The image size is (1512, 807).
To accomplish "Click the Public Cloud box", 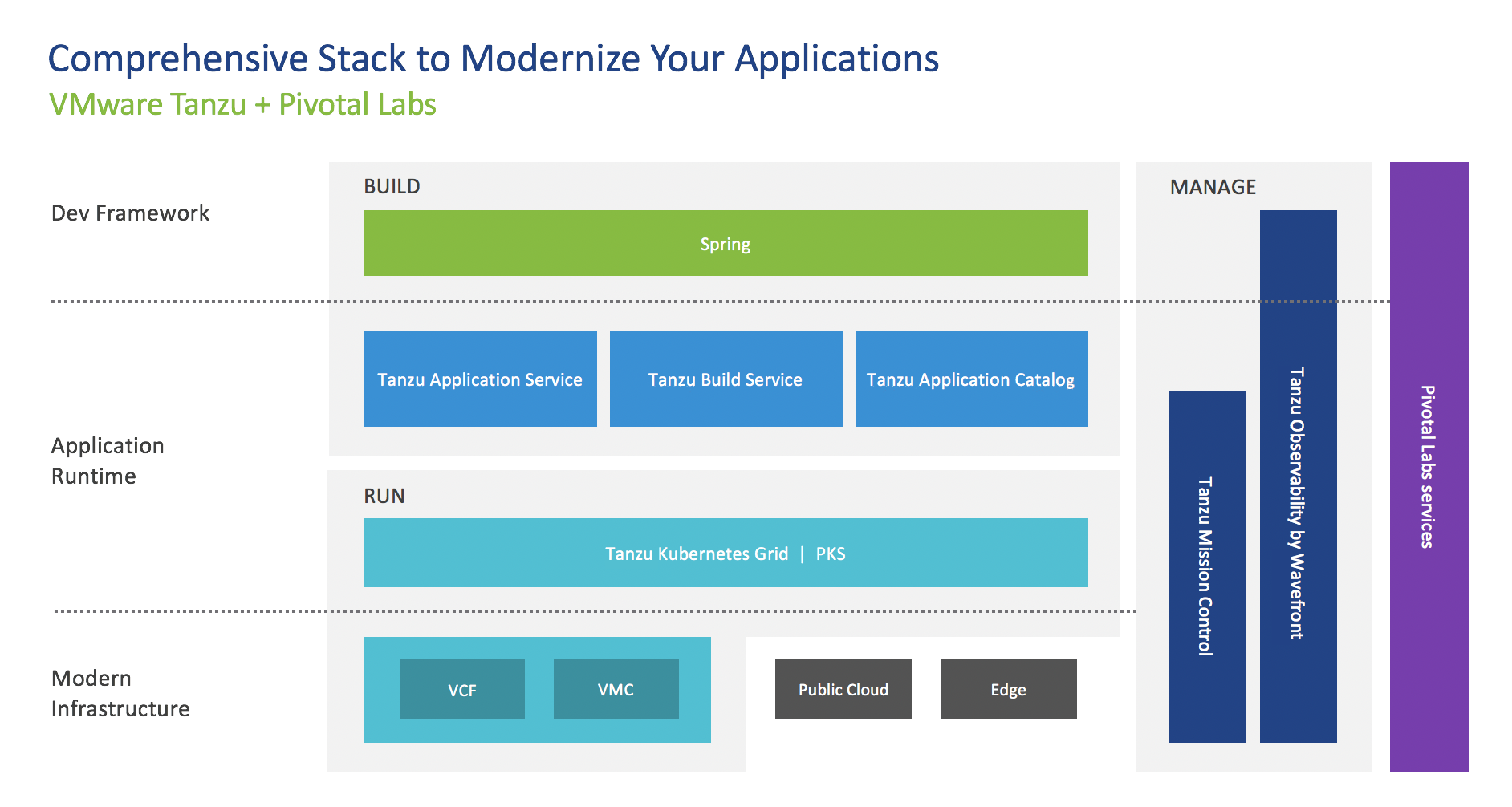I will tap(843, 689).
